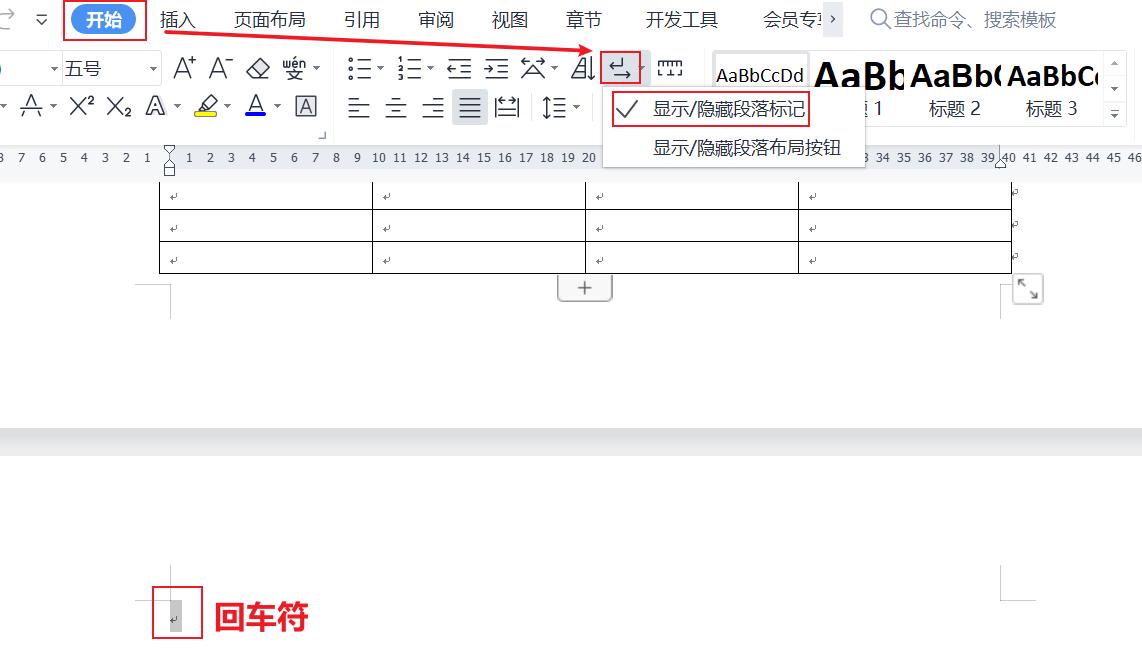Click the character border icon
This screenshot has height=651, width=1142.
pyautogui.click(x=306, y=103)
